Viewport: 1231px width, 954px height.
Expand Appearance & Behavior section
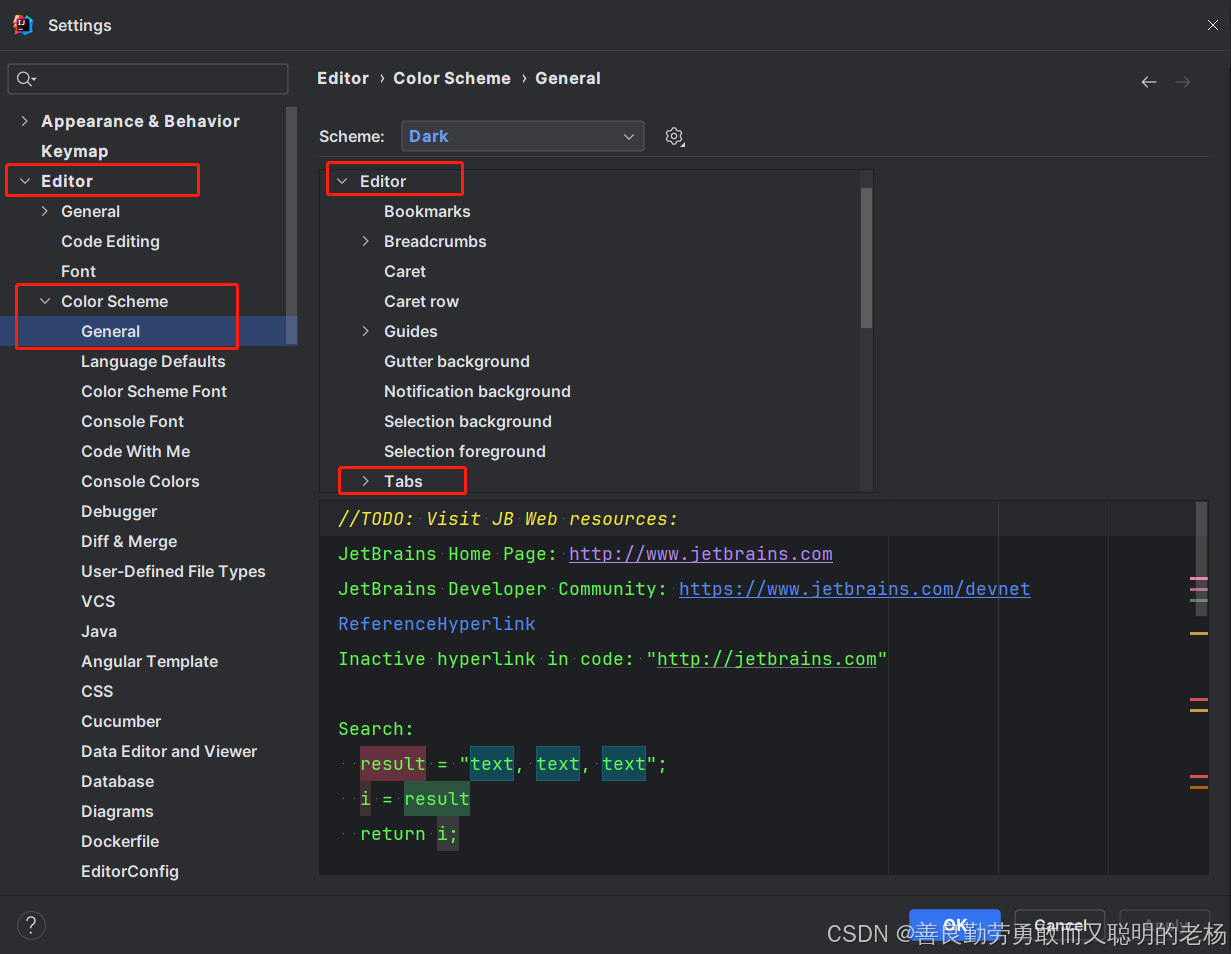[x=24, y=121]
